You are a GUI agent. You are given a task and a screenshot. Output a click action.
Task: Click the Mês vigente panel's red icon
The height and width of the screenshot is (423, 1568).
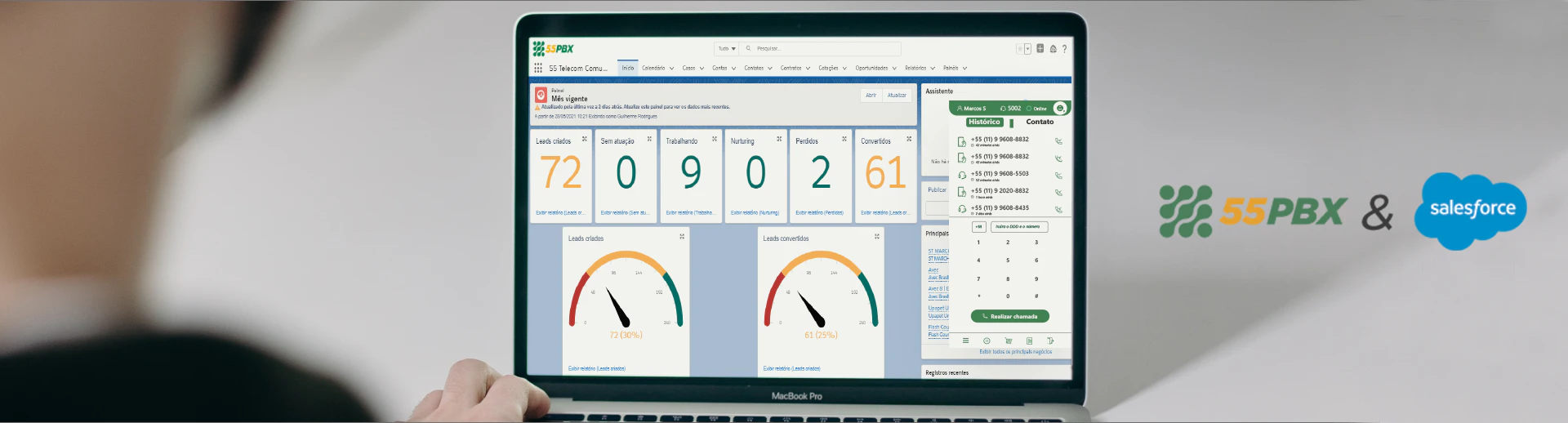[x=541, y=96]
